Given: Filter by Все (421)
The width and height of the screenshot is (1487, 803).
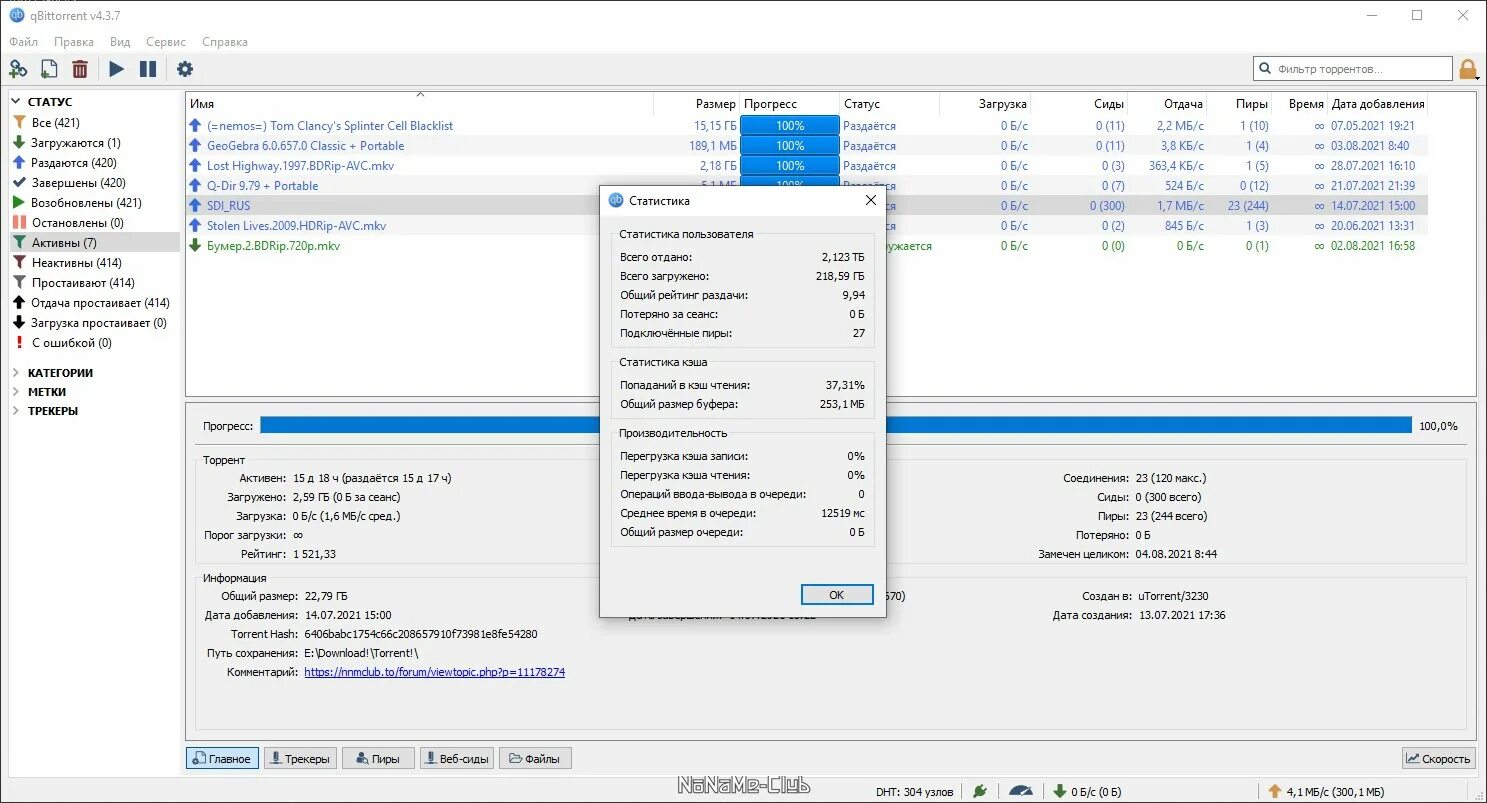Looking at the screenshot, I should (x=94, y=123).
